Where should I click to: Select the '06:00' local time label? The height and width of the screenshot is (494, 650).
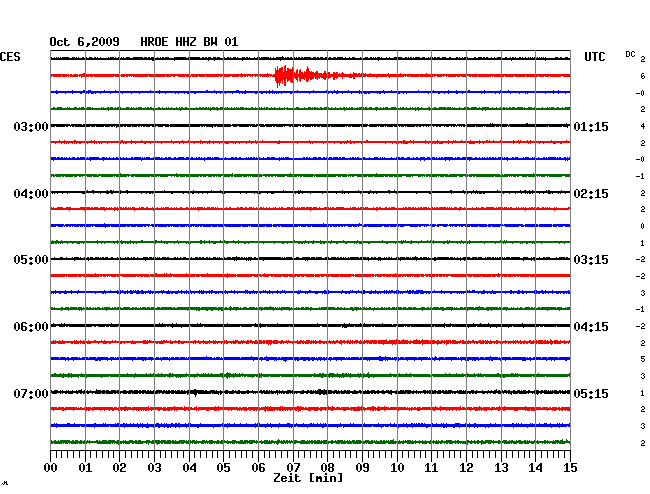pyautogui.click(x=31, y=327)
